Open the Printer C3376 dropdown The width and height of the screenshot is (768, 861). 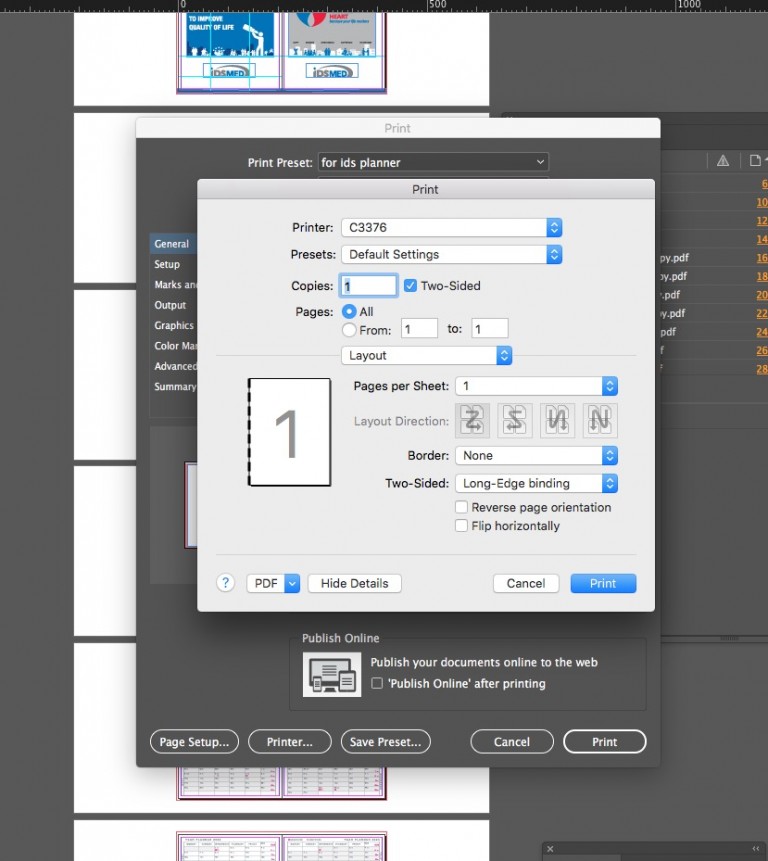click(451, 228)
